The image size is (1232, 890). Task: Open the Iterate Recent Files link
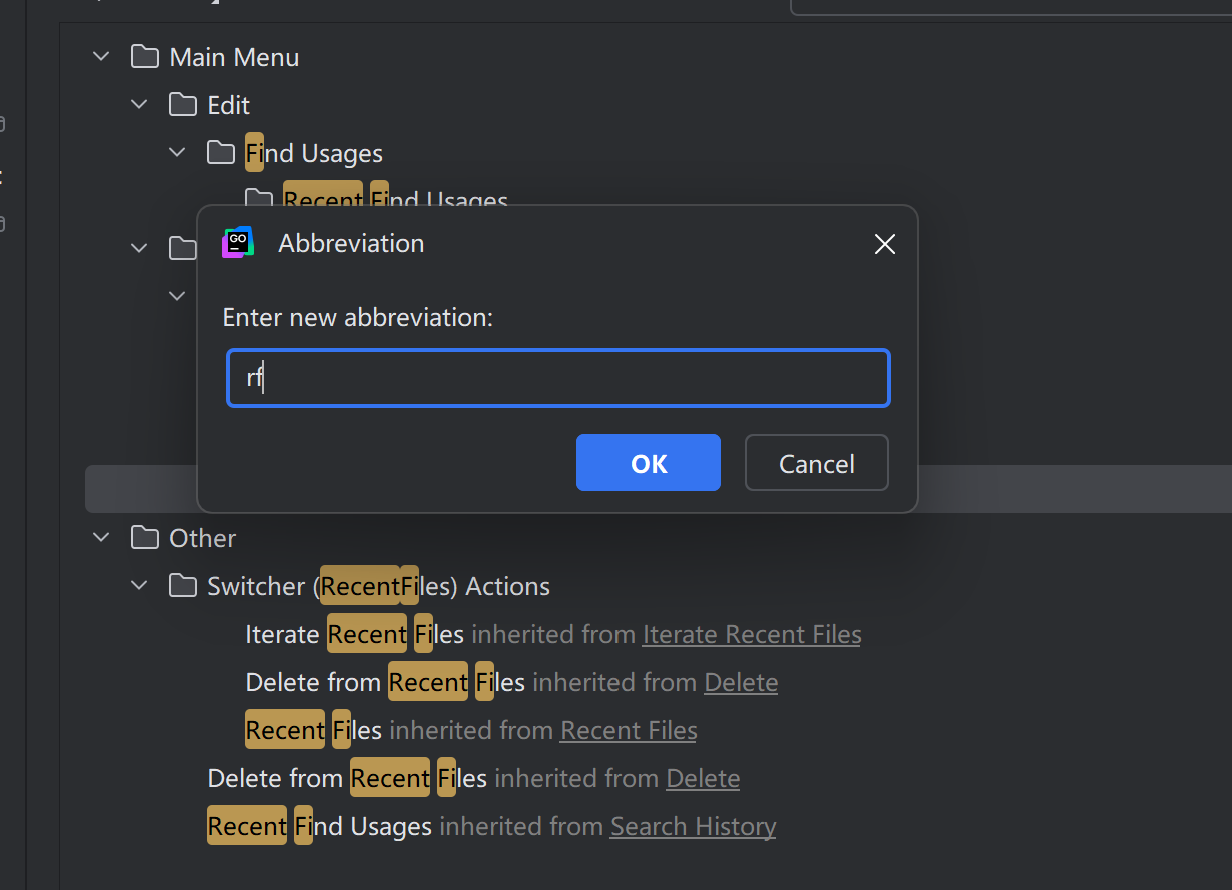pyautogui.click(x=752, y=635)
